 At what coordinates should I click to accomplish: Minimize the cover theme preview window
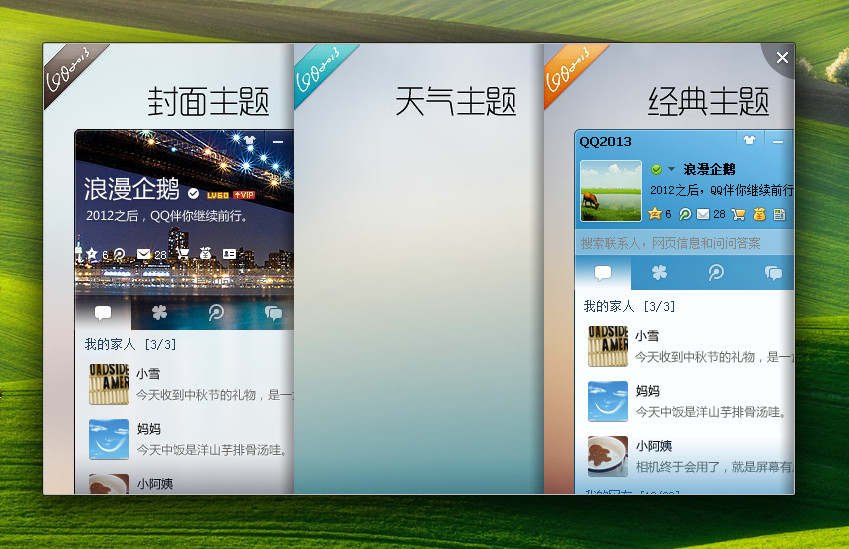[278, 141]
